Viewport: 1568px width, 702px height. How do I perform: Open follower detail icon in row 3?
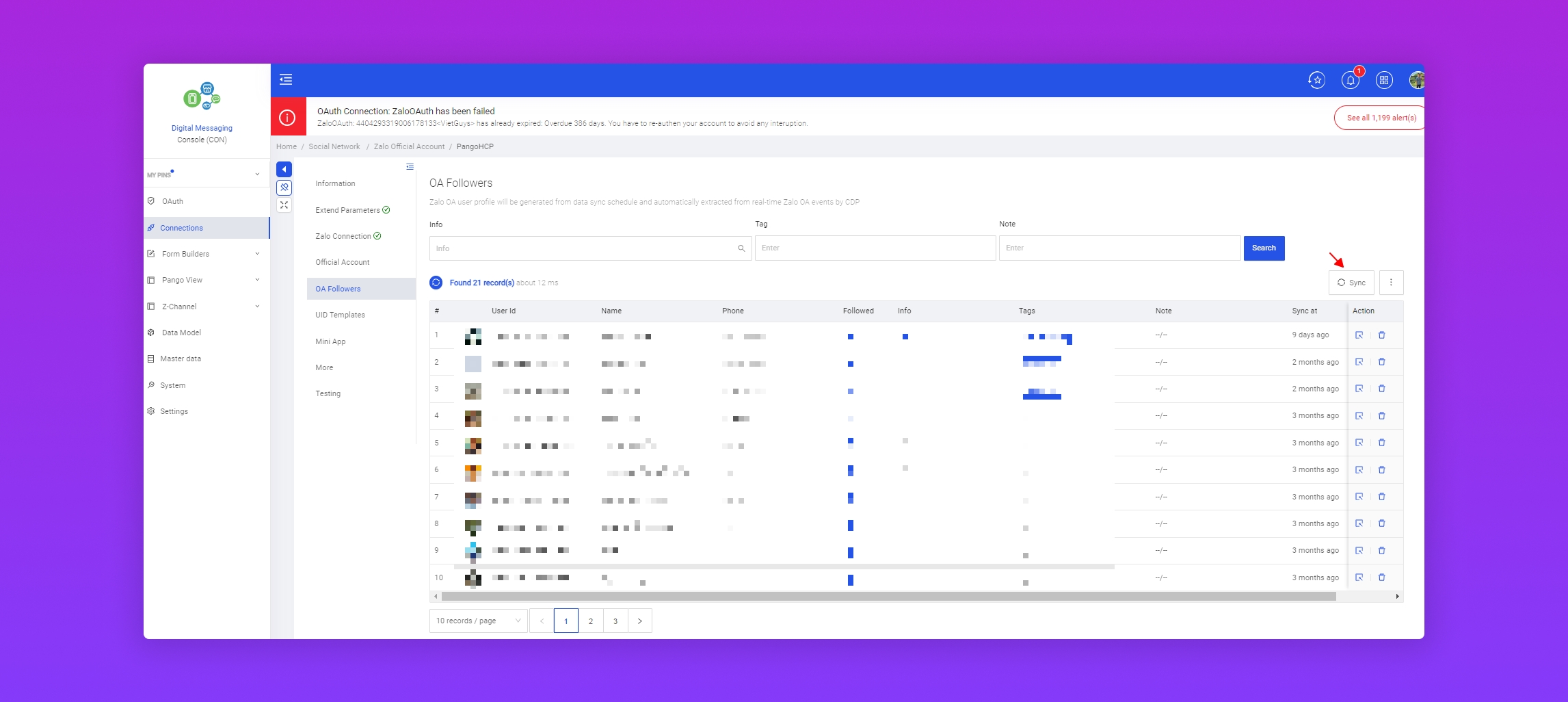(x=1359, y=389)
